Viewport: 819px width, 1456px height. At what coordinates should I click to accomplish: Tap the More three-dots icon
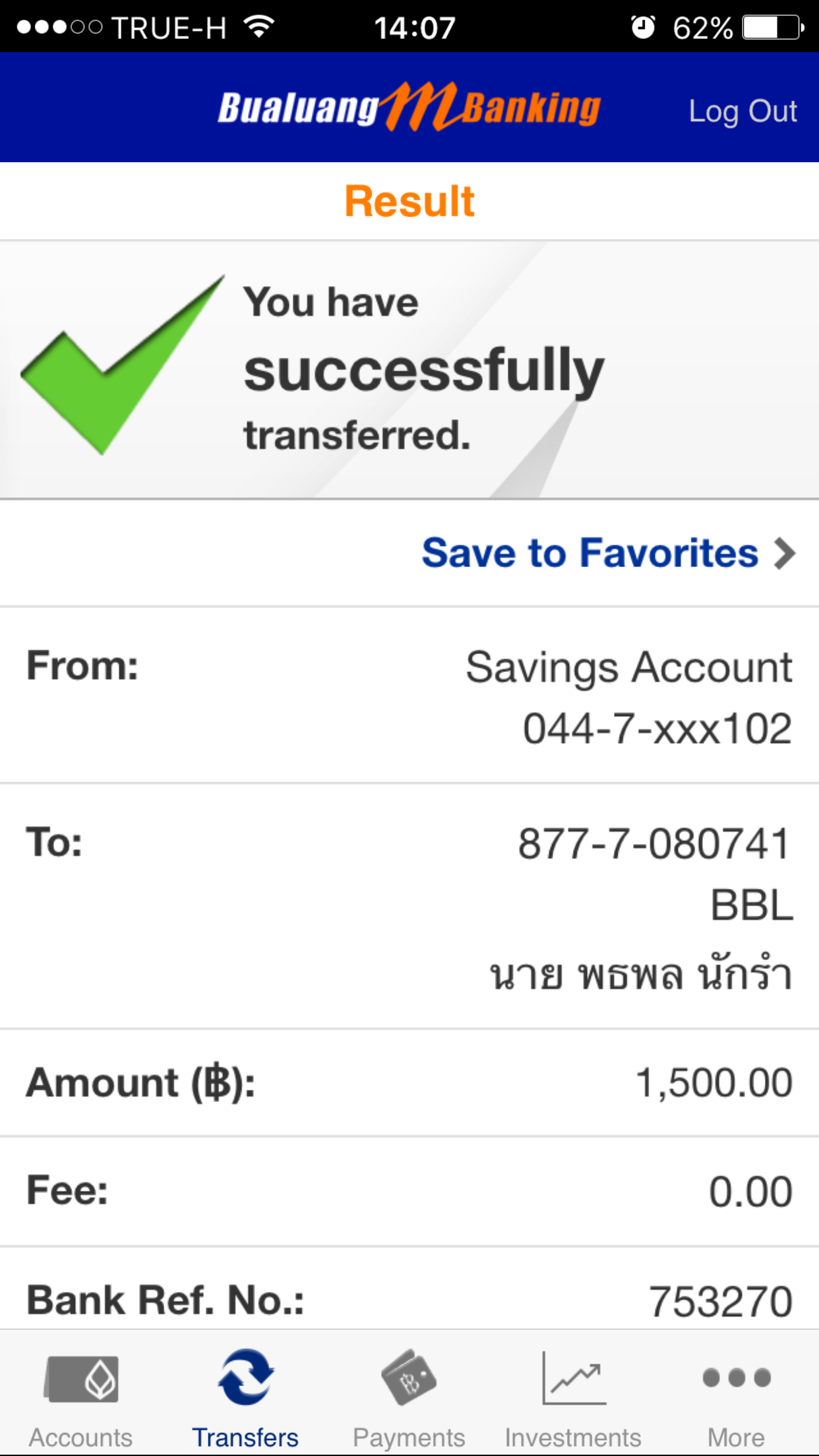pyautogui.click(x=736, y=1378)
